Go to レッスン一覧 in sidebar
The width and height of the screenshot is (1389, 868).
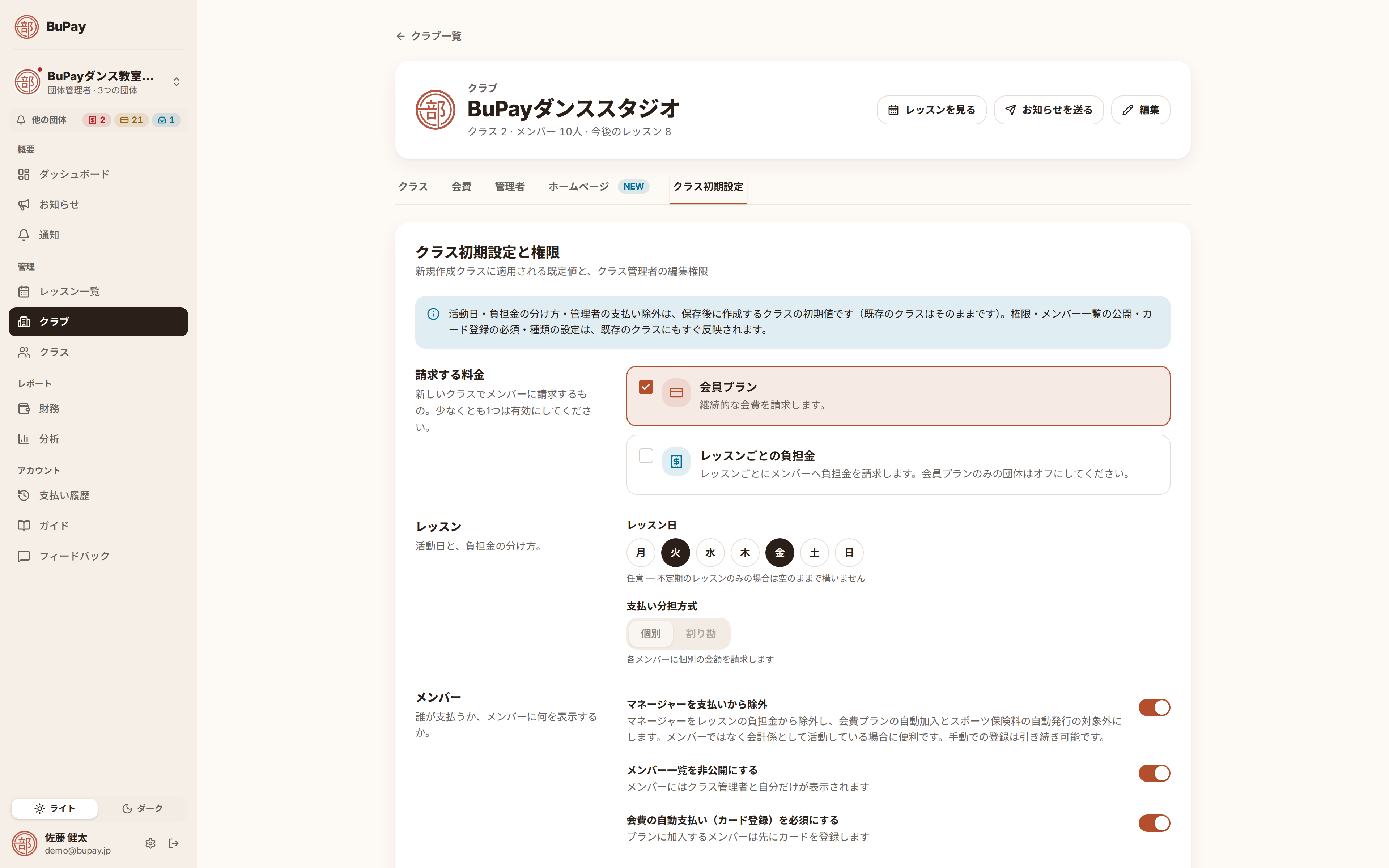[98, 292]
